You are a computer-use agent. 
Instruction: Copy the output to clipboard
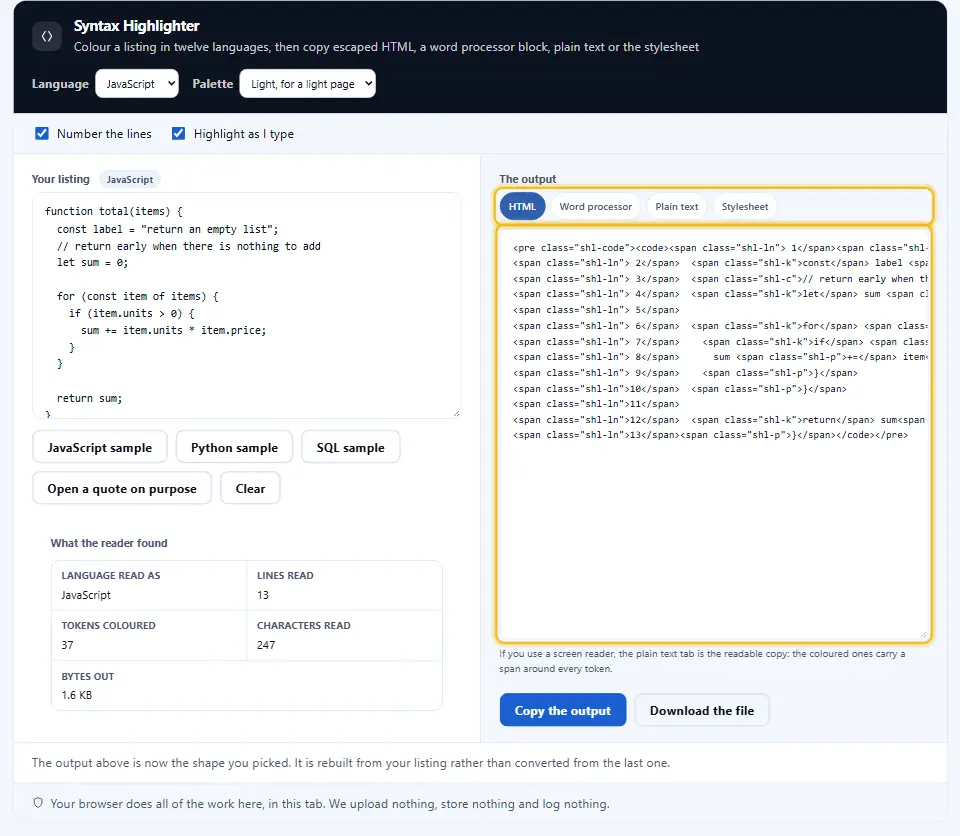[x=563, y=710]
